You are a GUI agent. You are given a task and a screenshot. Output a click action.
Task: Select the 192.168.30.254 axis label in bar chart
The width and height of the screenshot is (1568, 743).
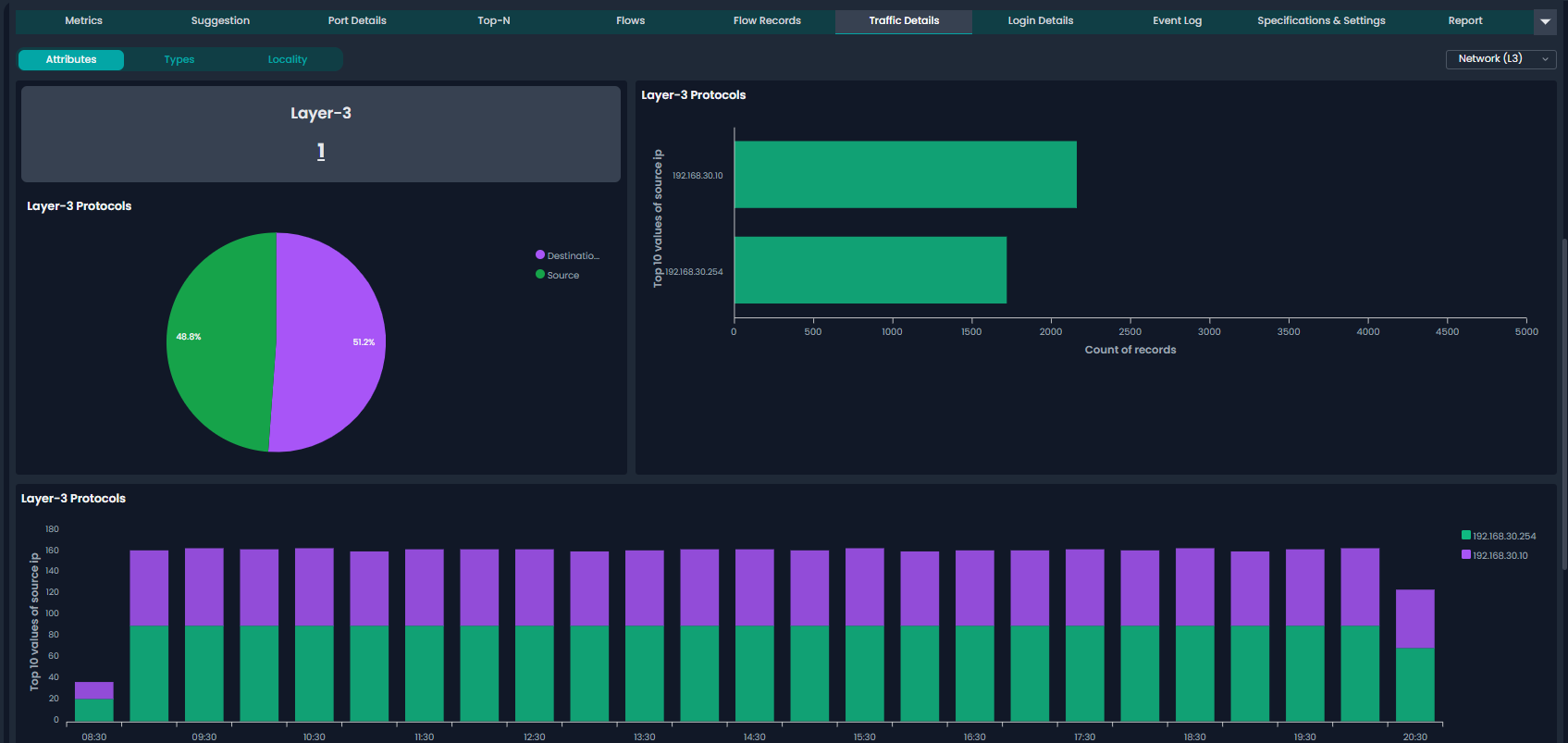[694, 272]
